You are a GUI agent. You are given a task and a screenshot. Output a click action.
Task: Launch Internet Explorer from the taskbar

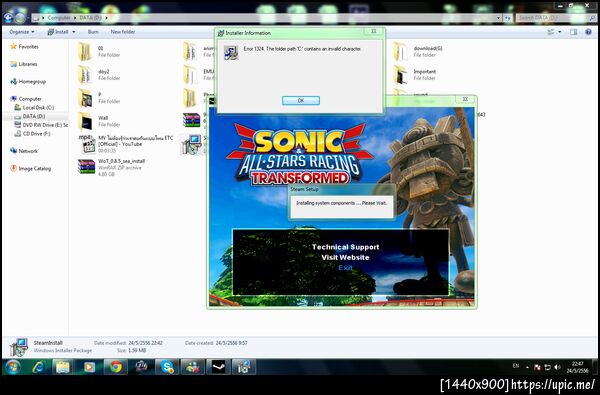[x=38, y=367]
